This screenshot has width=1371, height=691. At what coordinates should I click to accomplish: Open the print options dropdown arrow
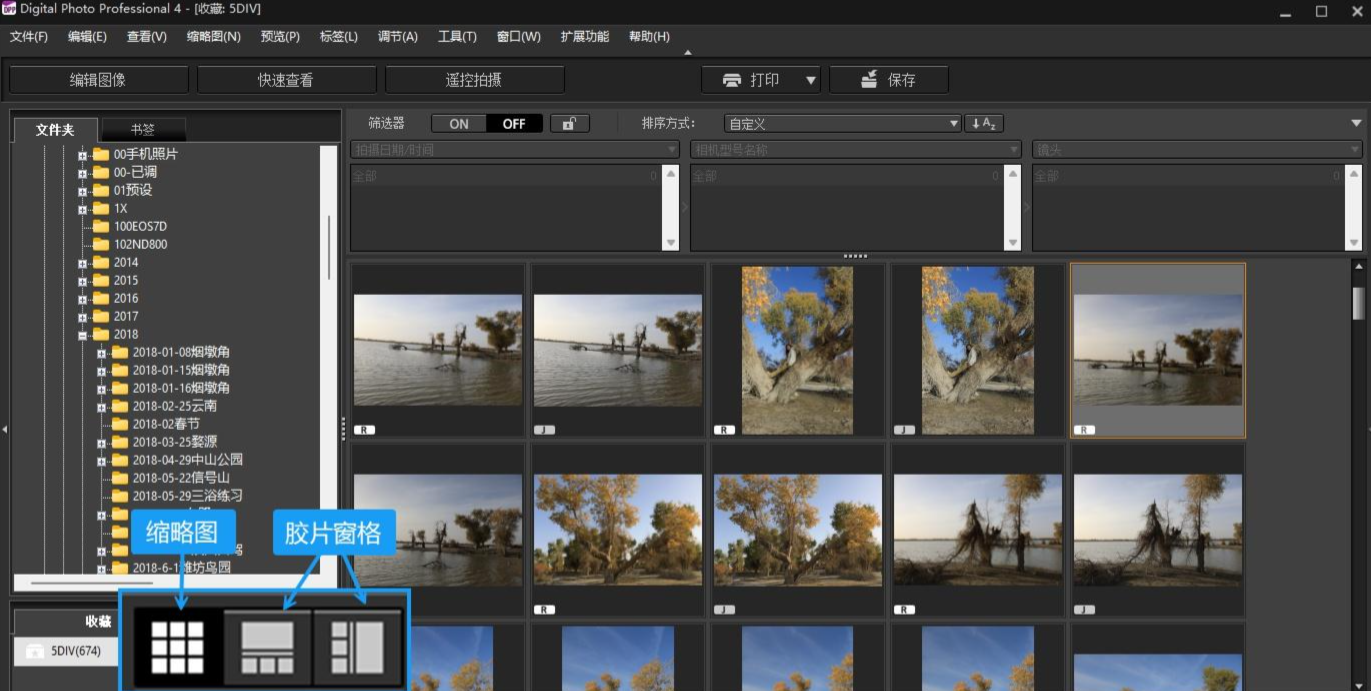pyautogui.click(x=811, y=80)
